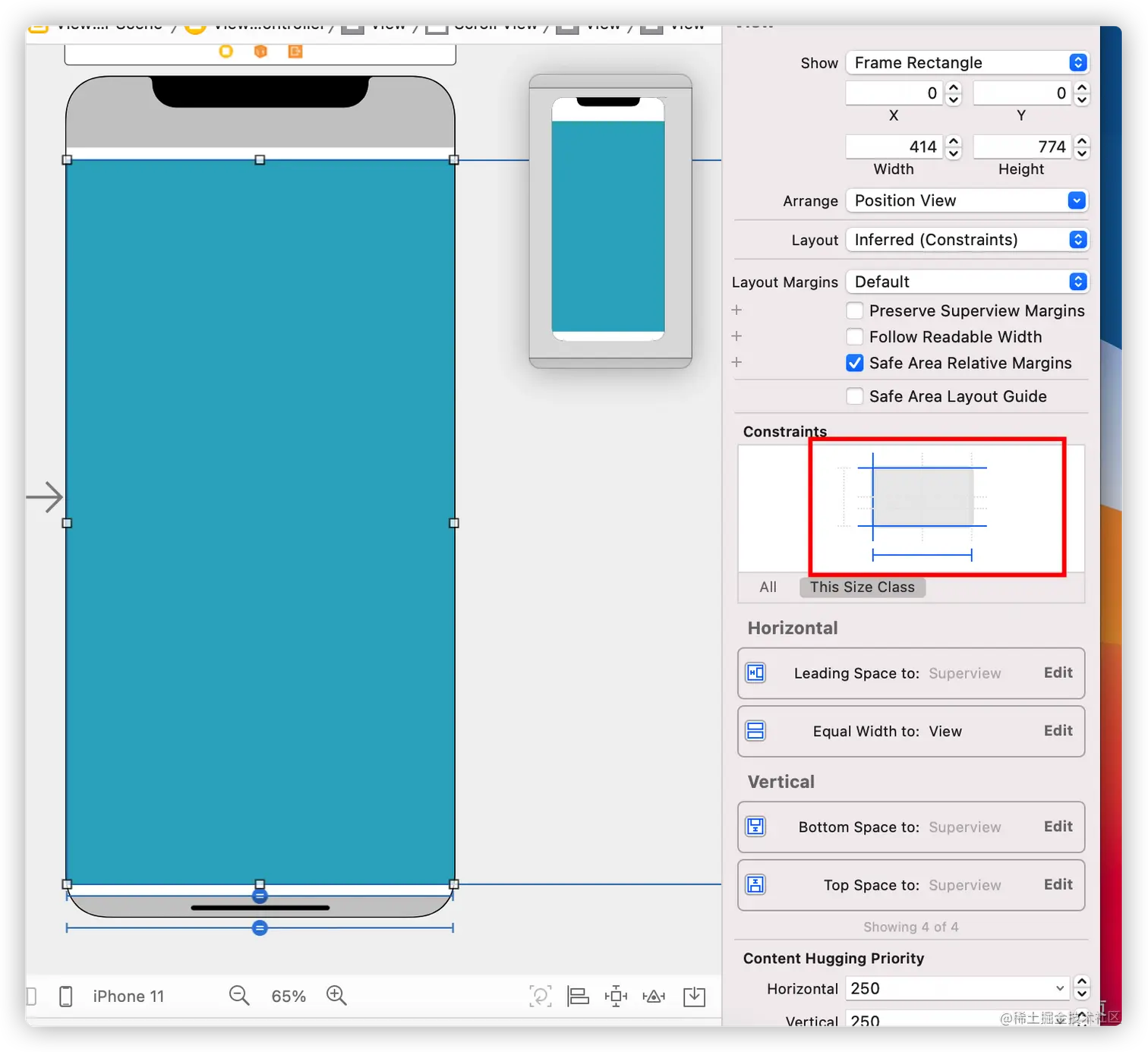Viewport: 1148px width, 1052px height.
Task: Click the Y value stepper
Action: [x=1082, y=93]
